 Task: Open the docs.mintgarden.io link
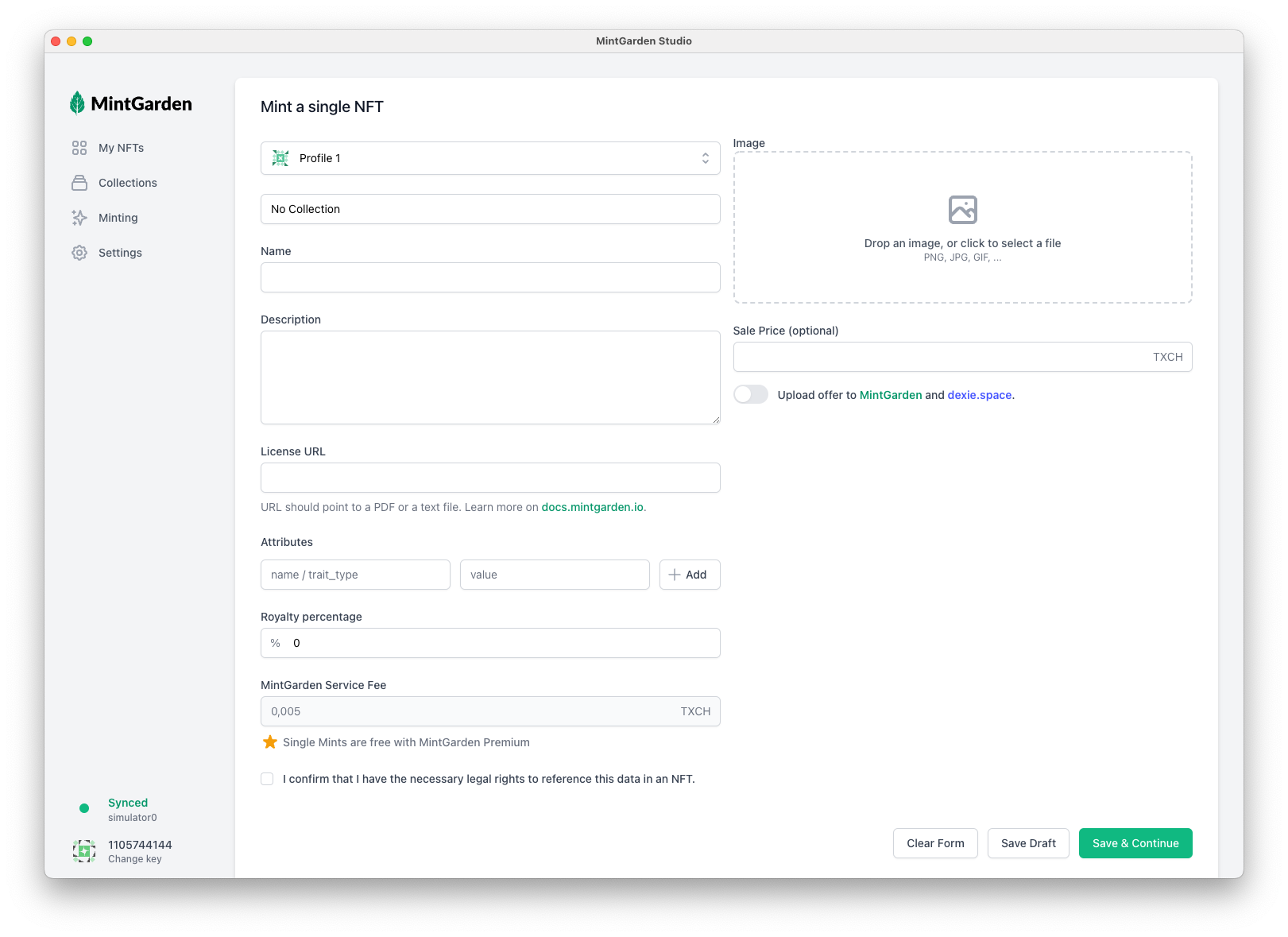click(x=592, y=507)
